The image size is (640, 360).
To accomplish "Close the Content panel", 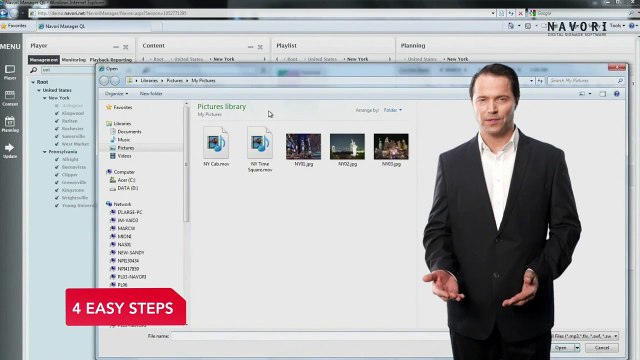I will coord(260,47).
